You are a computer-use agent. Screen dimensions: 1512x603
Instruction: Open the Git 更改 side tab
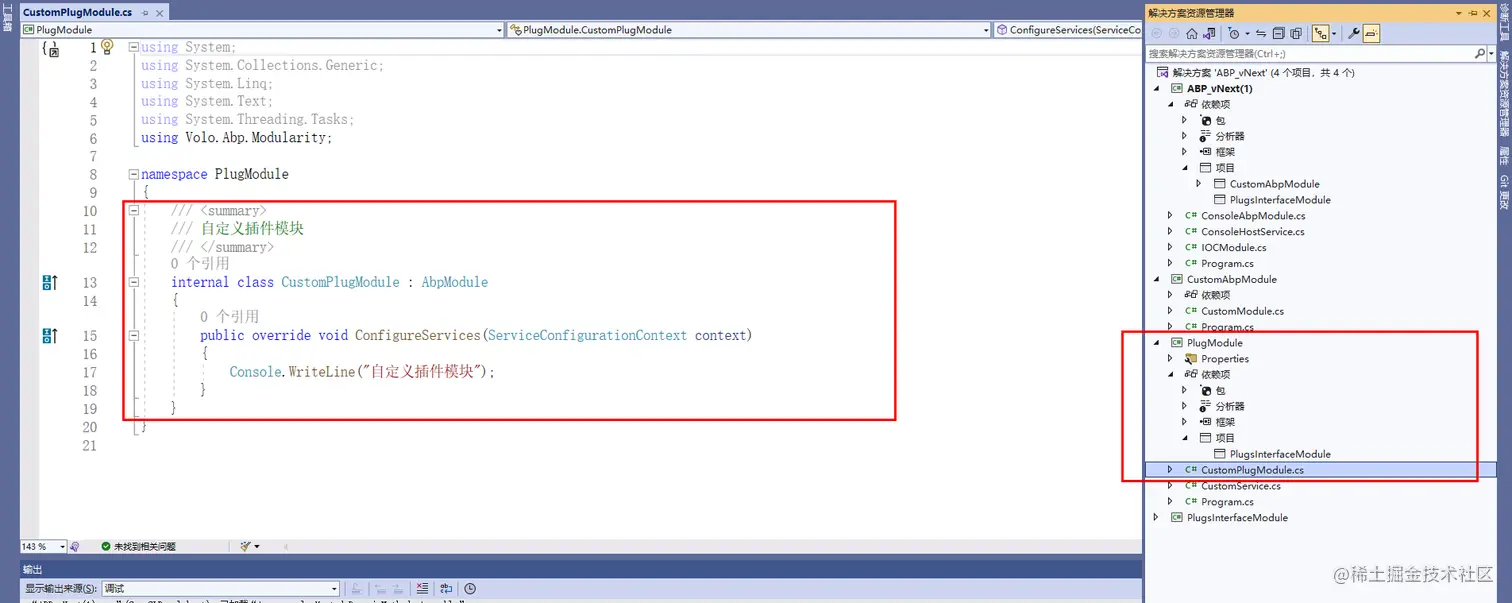click(x=1504, y=193)
